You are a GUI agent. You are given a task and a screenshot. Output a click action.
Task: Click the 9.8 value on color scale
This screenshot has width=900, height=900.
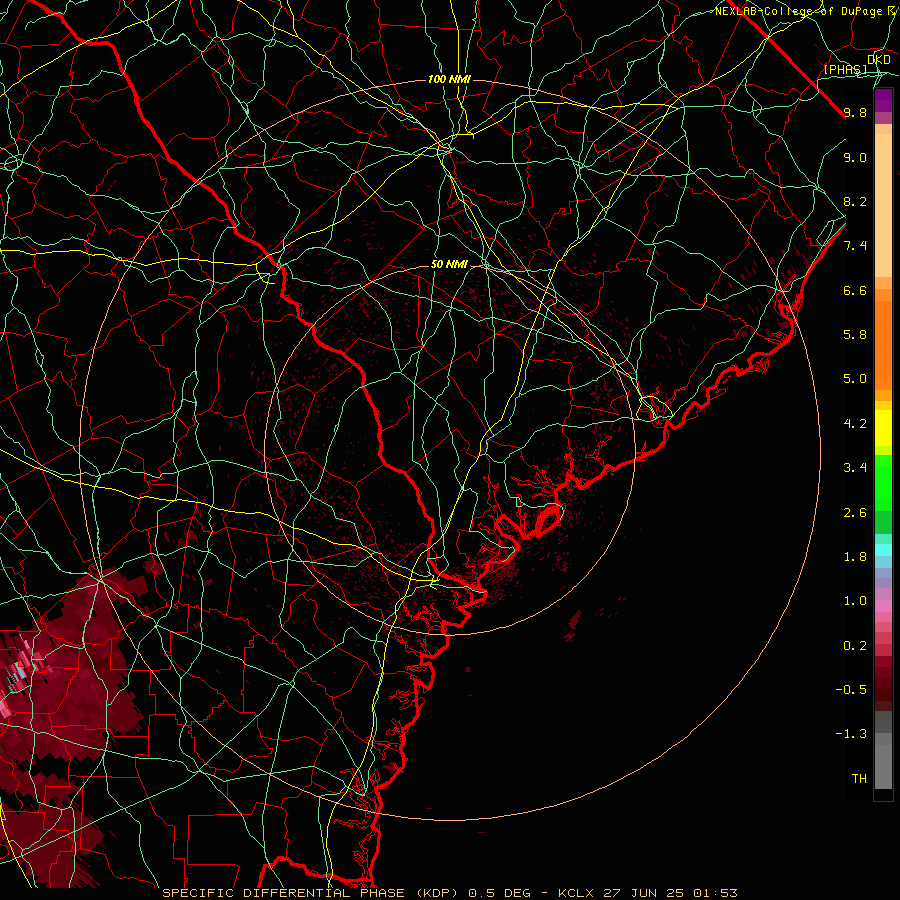pyautogui.click(x=855, y=112)
